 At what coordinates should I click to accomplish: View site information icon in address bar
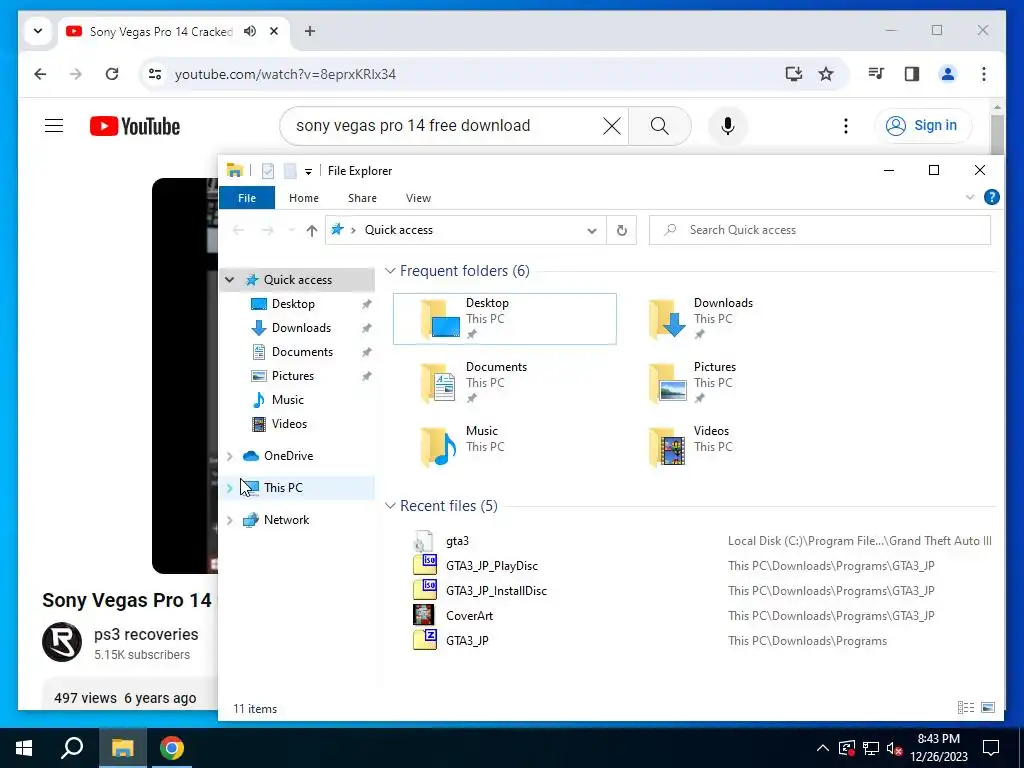[155, 74]
